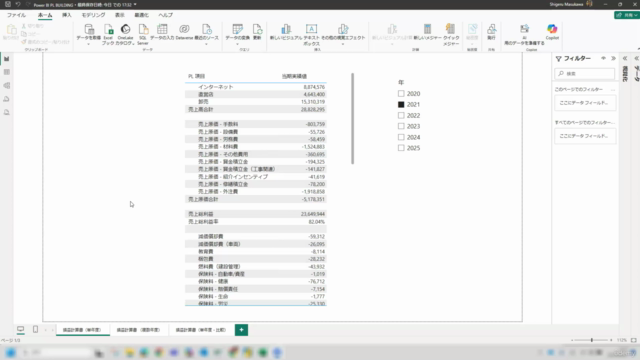640x360 pixels.
Task: Check the 2025 year slicer box
Action: (x=401, y=148)
